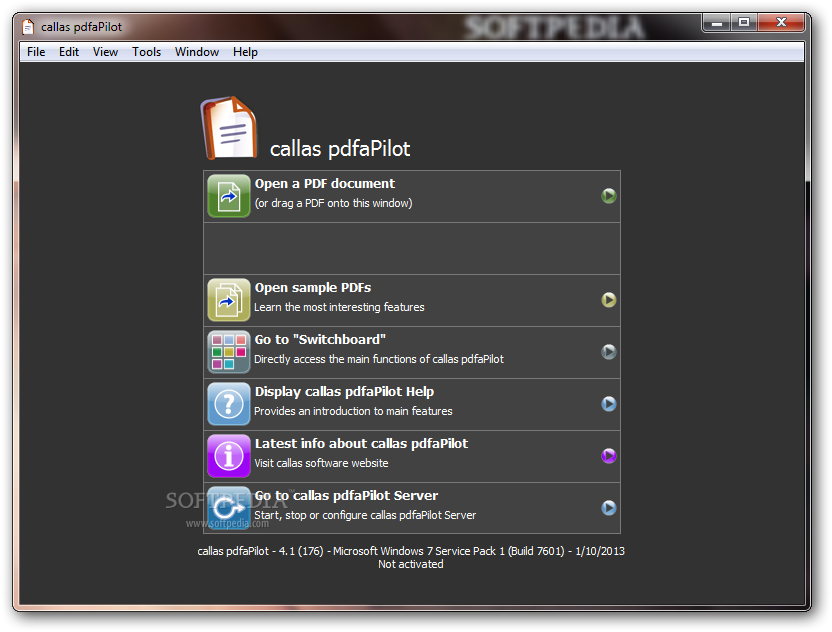Open the View menu

(x=105, y=52)
